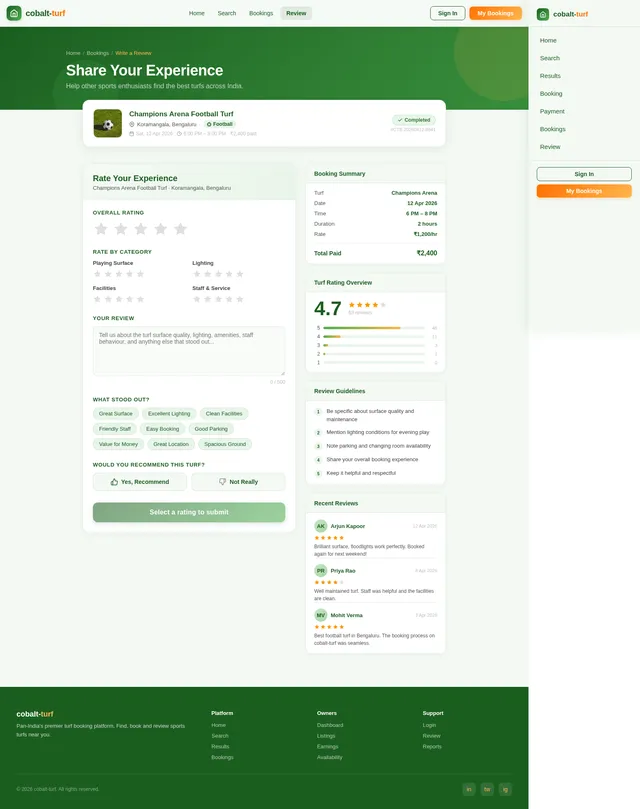
Task: Click the 'ig' social icon in footer
Action: point(505,789)
